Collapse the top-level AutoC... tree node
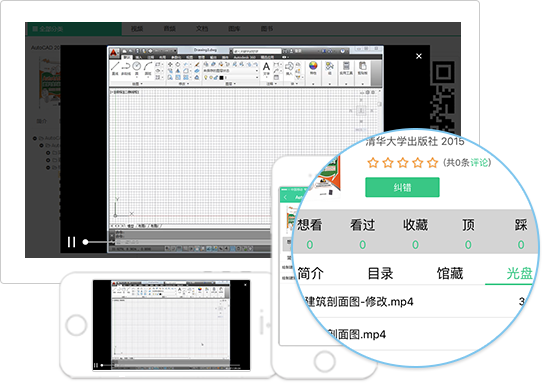The height and width of the screenshot is (383, 542). click(35, 138)
